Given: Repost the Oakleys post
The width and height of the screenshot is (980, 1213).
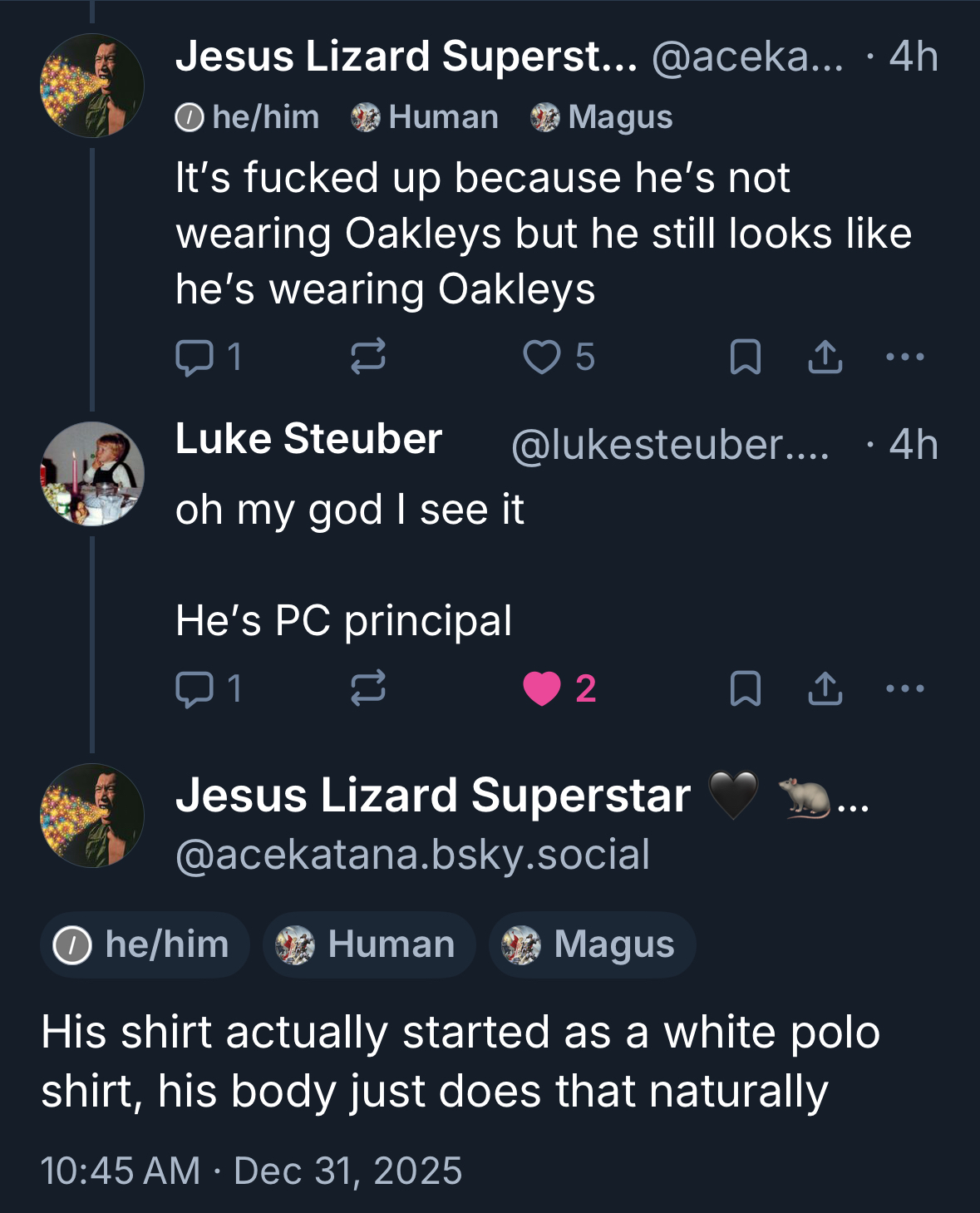Looking at the screenshot, I should pos(367,357).
